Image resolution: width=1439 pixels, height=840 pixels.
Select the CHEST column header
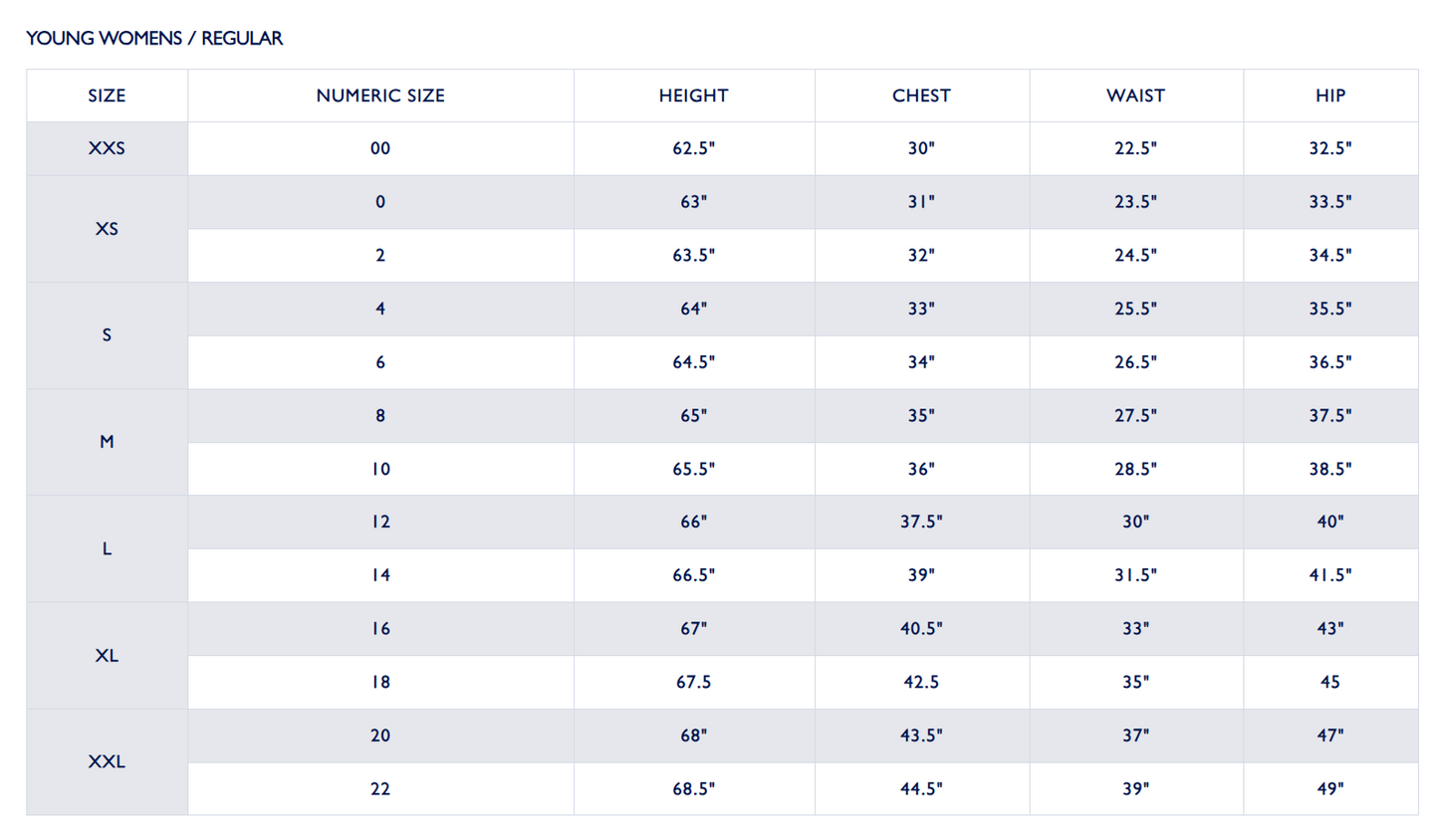(x=921, y=96)
